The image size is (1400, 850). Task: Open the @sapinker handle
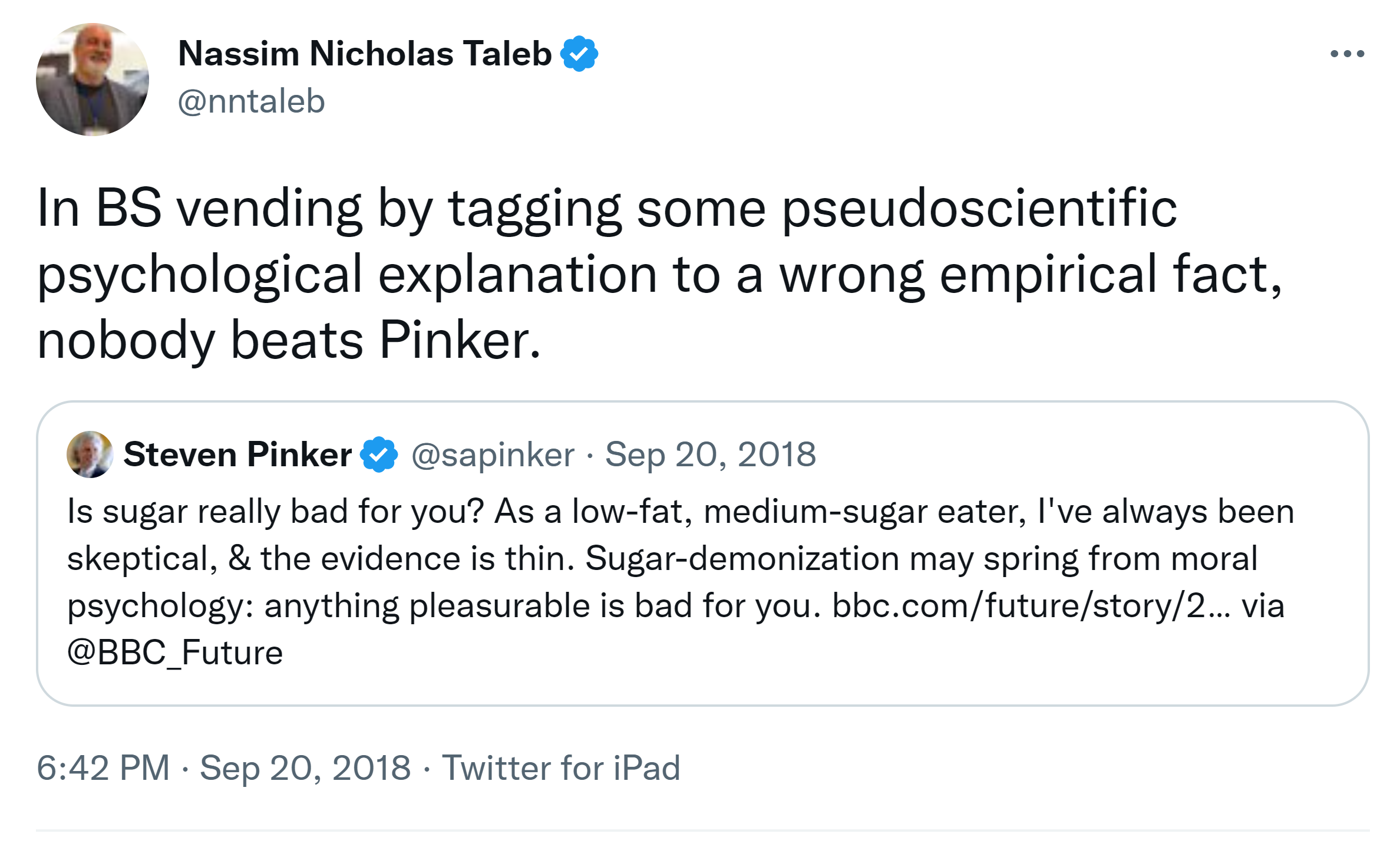coord(493,455)
